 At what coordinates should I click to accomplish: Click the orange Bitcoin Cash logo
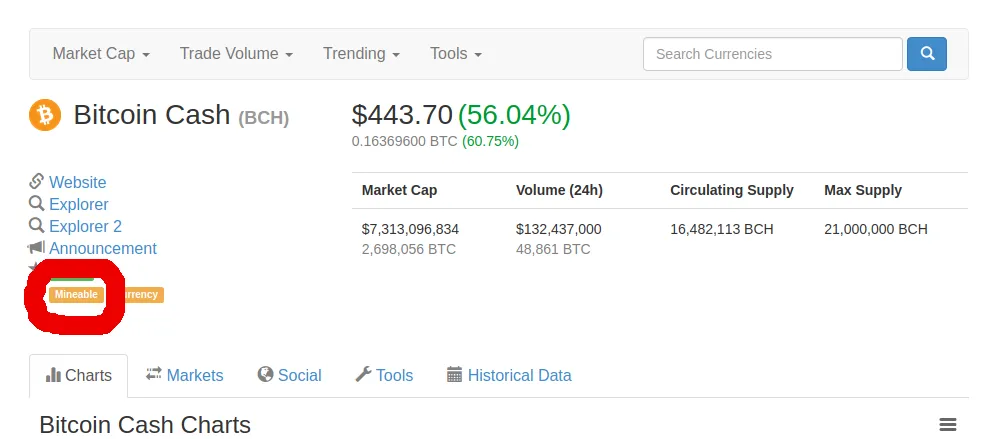tap(45, 115)
